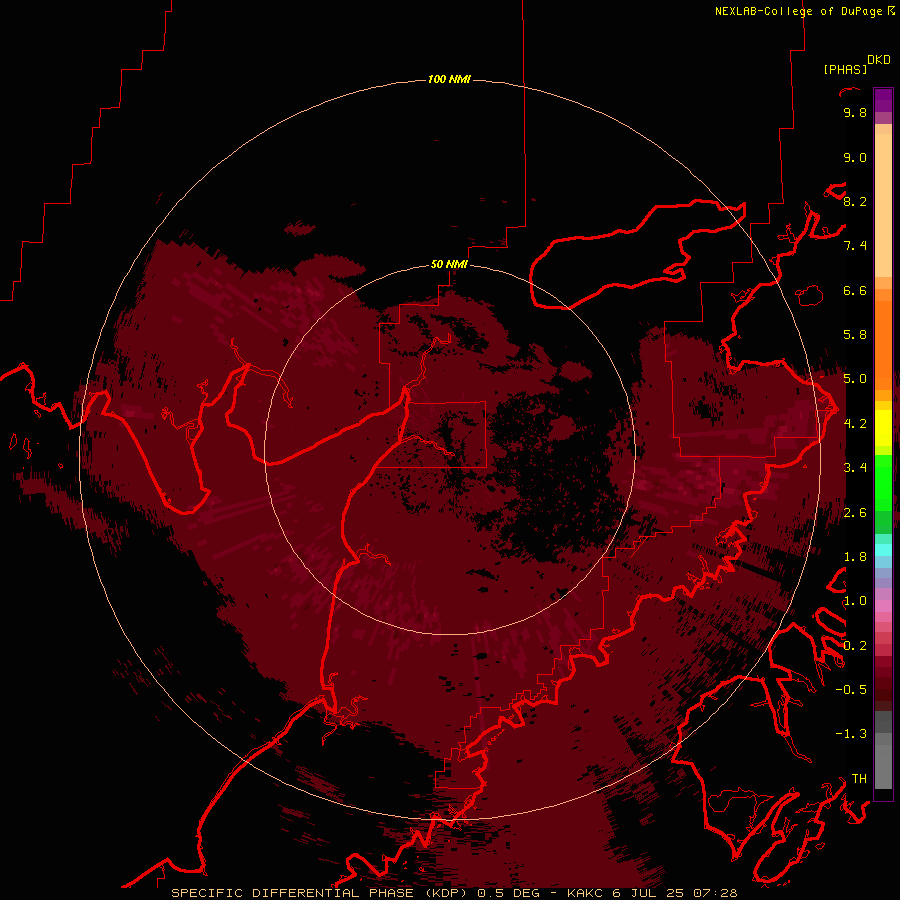Image resolution: width=900 pixels, height=900 pixels.
Task: Click the 0.2 scale value
Action: (x=855, y=646)
